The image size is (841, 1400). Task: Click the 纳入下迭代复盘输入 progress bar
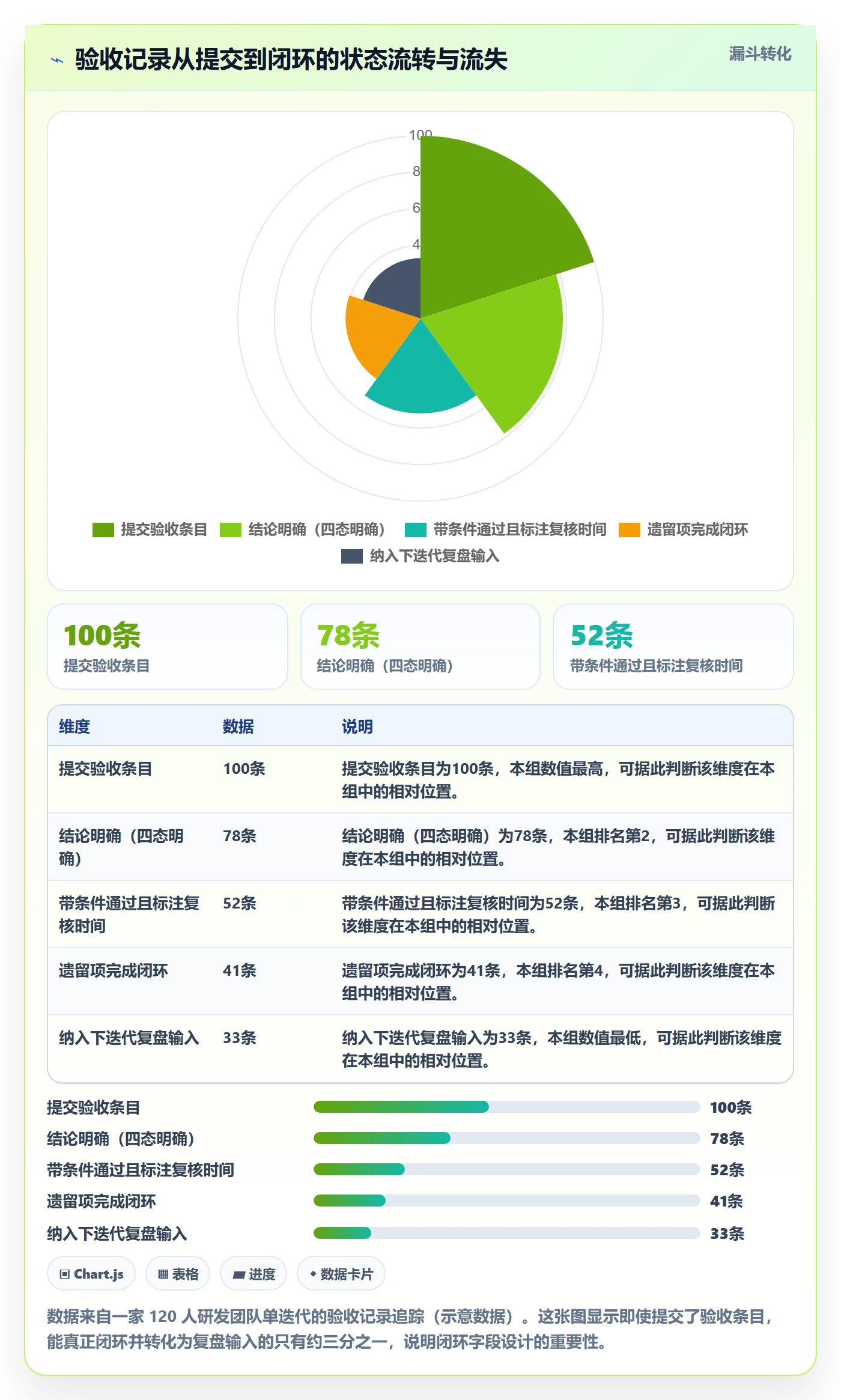click(x=507, y=1233)
